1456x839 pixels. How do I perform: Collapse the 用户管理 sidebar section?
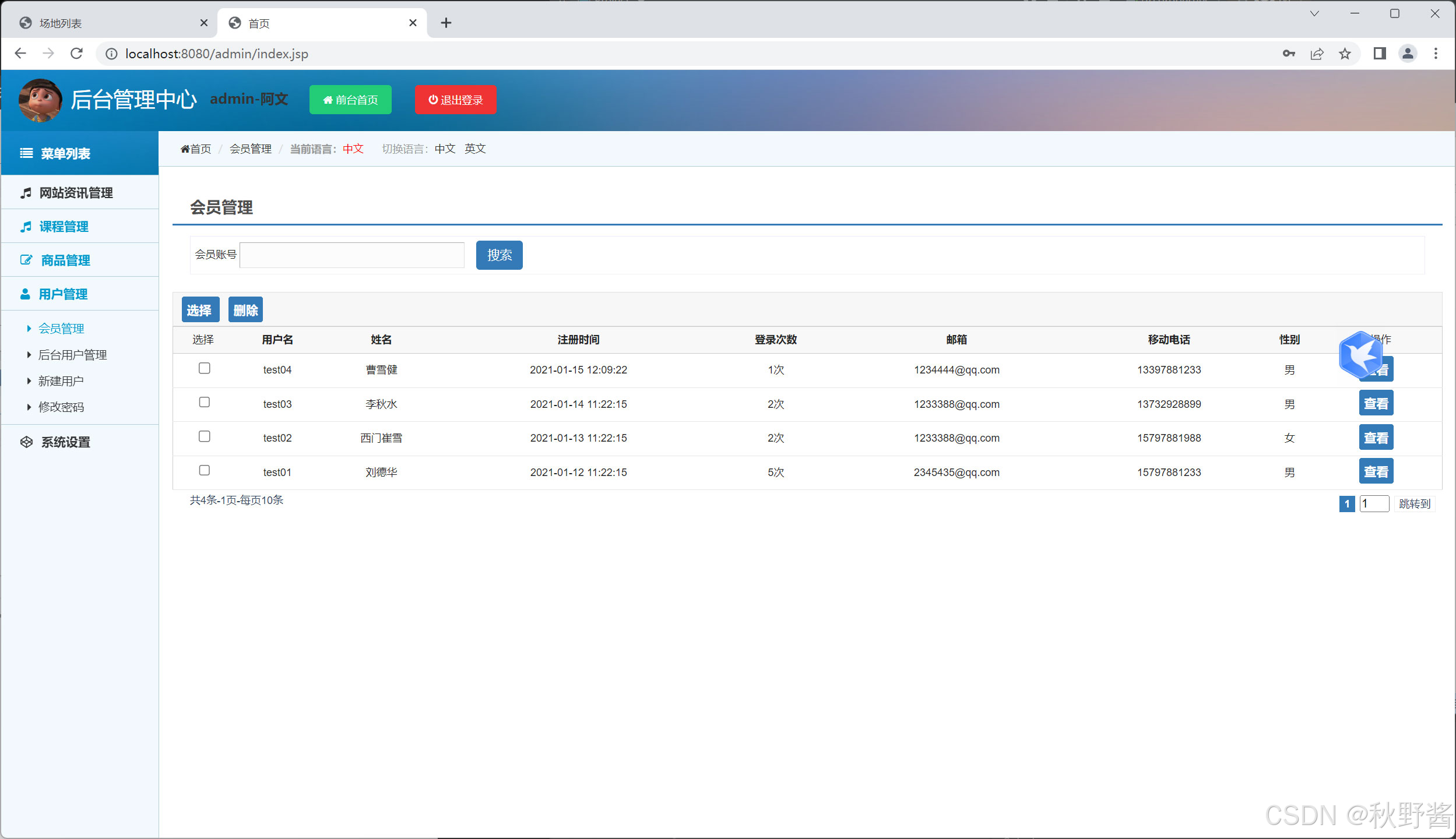click(63, 294)
